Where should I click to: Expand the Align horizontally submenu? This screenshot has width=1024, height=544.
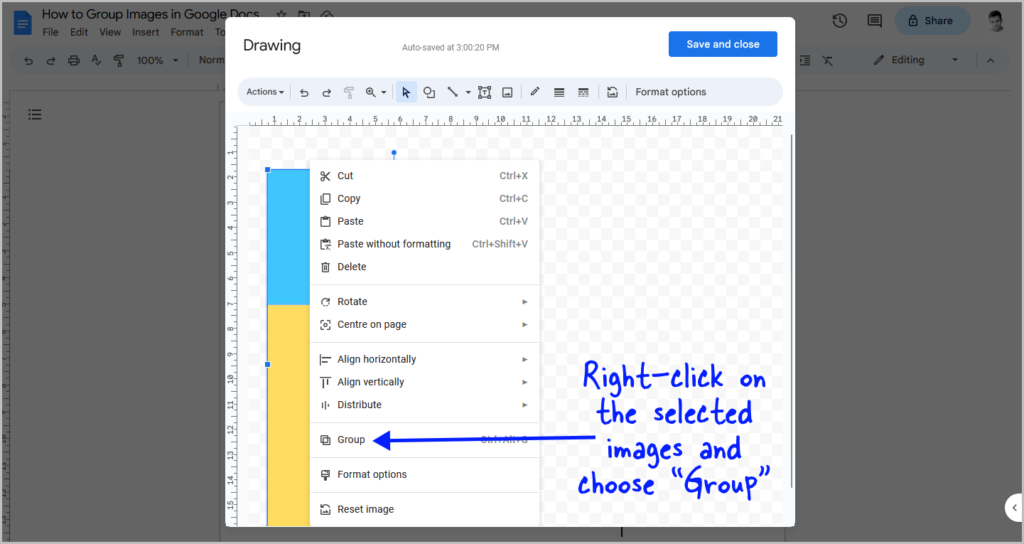click(x=424, y=359)
